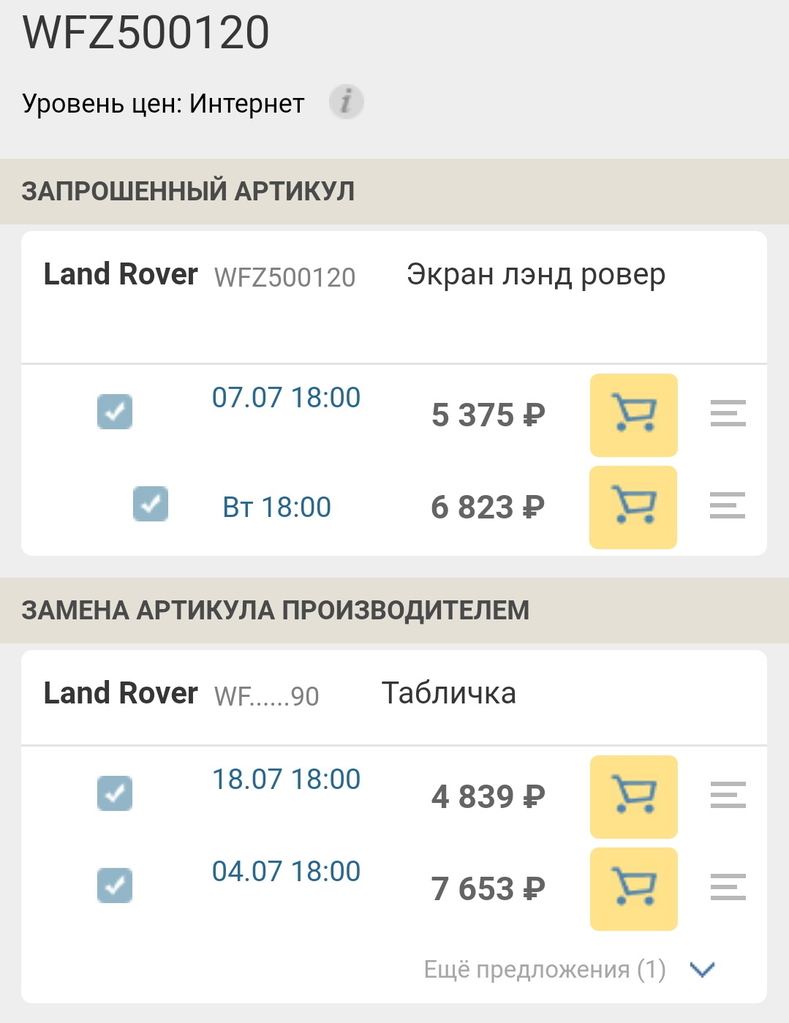Open details menu for 4 839 ₽ offer
Viewport: 789px width, 1023px height.
click(x=728, y=795)
